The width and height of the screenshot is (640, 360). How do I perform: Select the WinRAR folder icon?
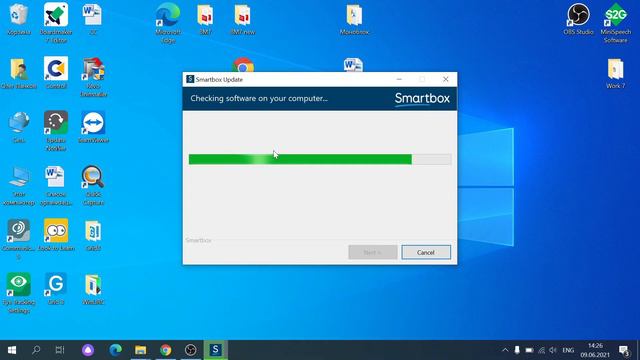[x=93, y=289]
